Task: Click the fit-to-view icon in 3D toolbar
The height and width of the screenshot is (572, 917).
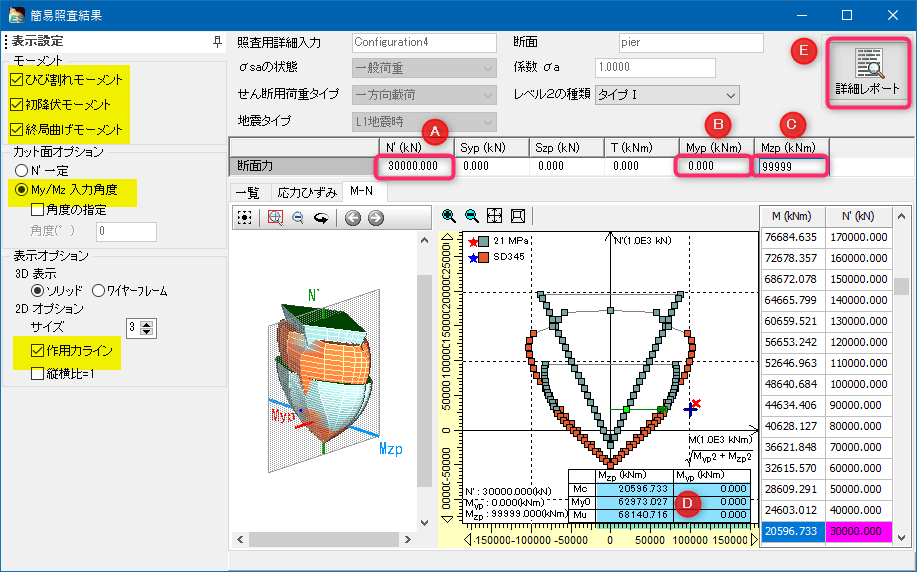Action: pos(244,217)
